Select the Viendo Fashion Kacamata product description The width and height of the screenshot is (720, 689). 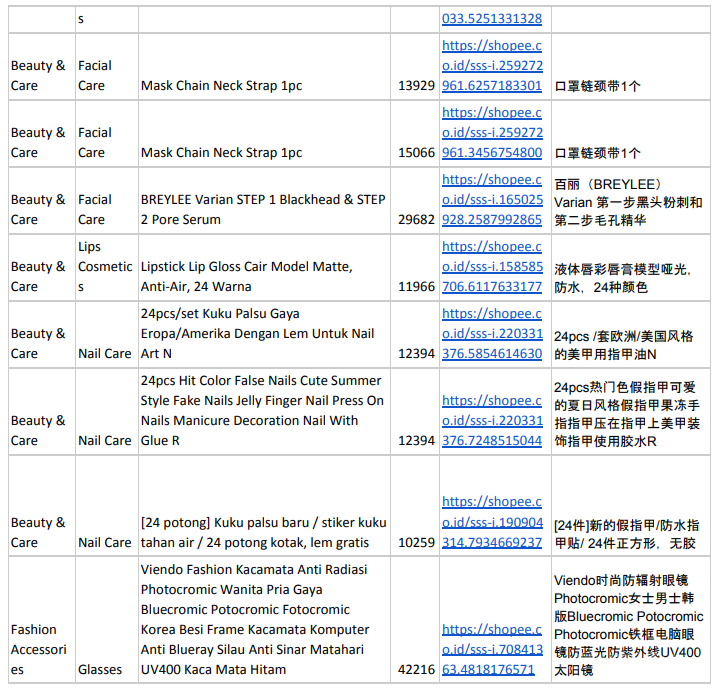click(x=255, y=620)
